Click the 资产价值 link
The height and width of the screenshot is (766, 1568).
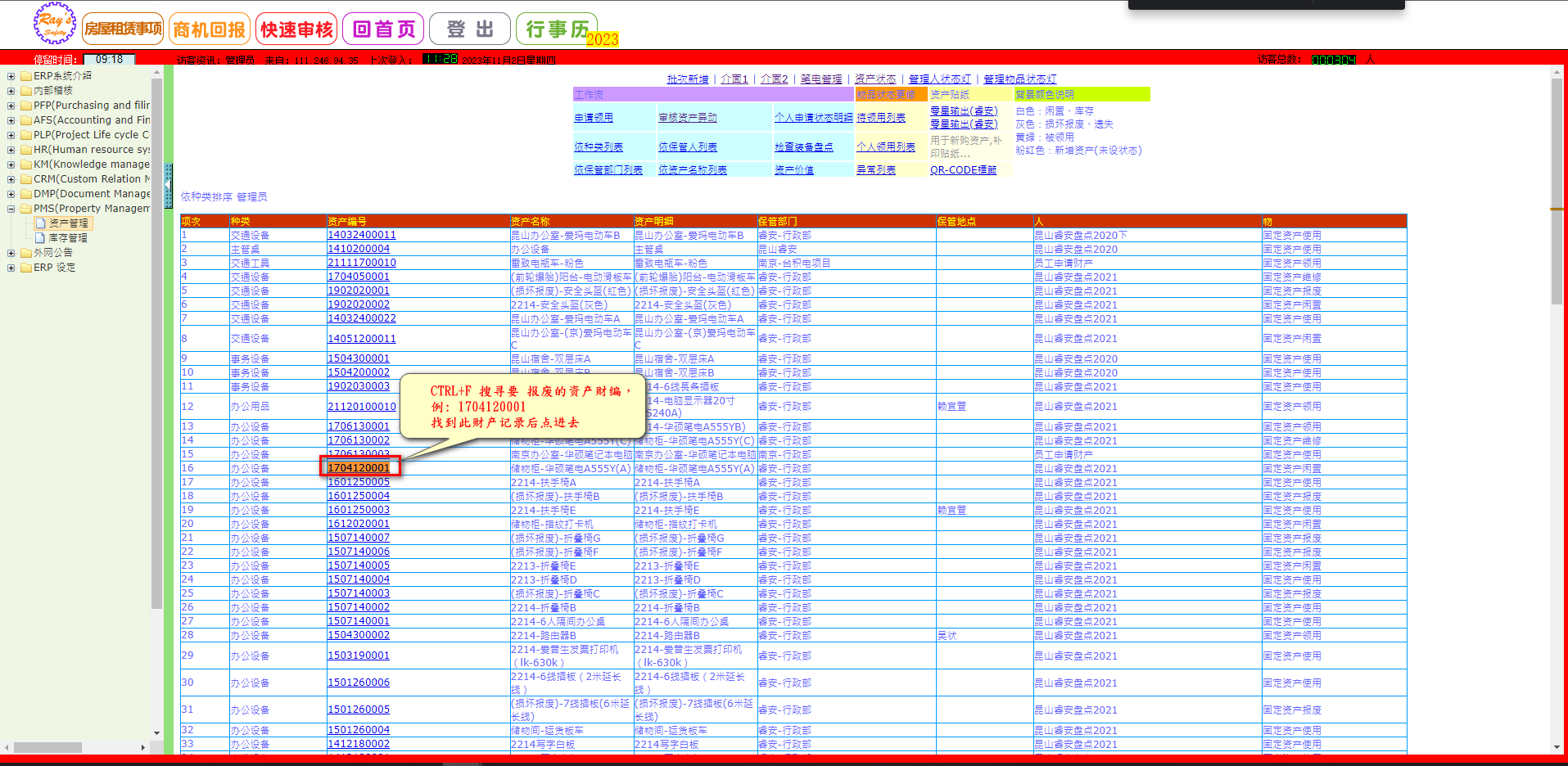(x=793, y=170)
